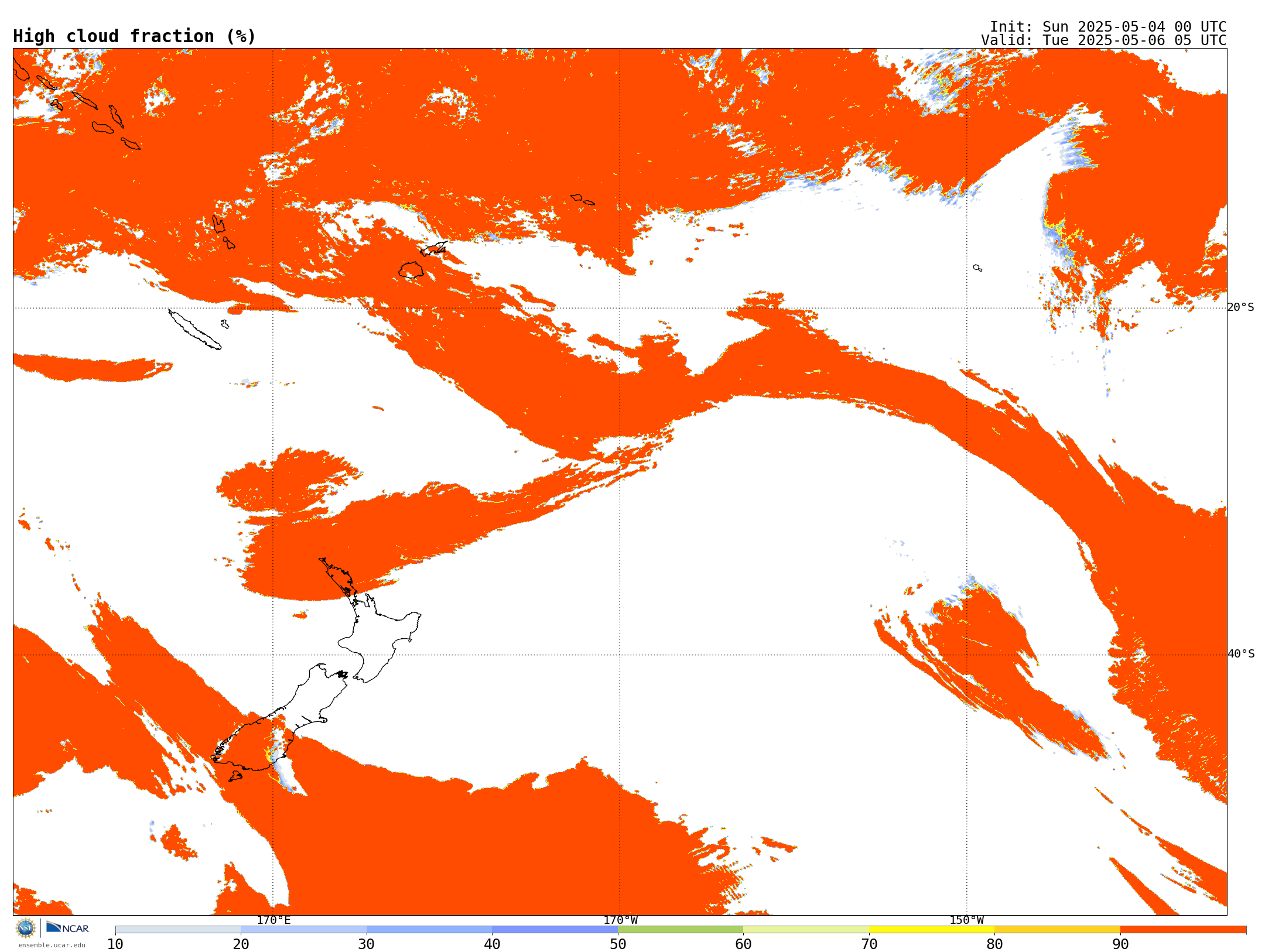
Task: Click the 20°S latitude label
Action: click(x=1241, y=307)
